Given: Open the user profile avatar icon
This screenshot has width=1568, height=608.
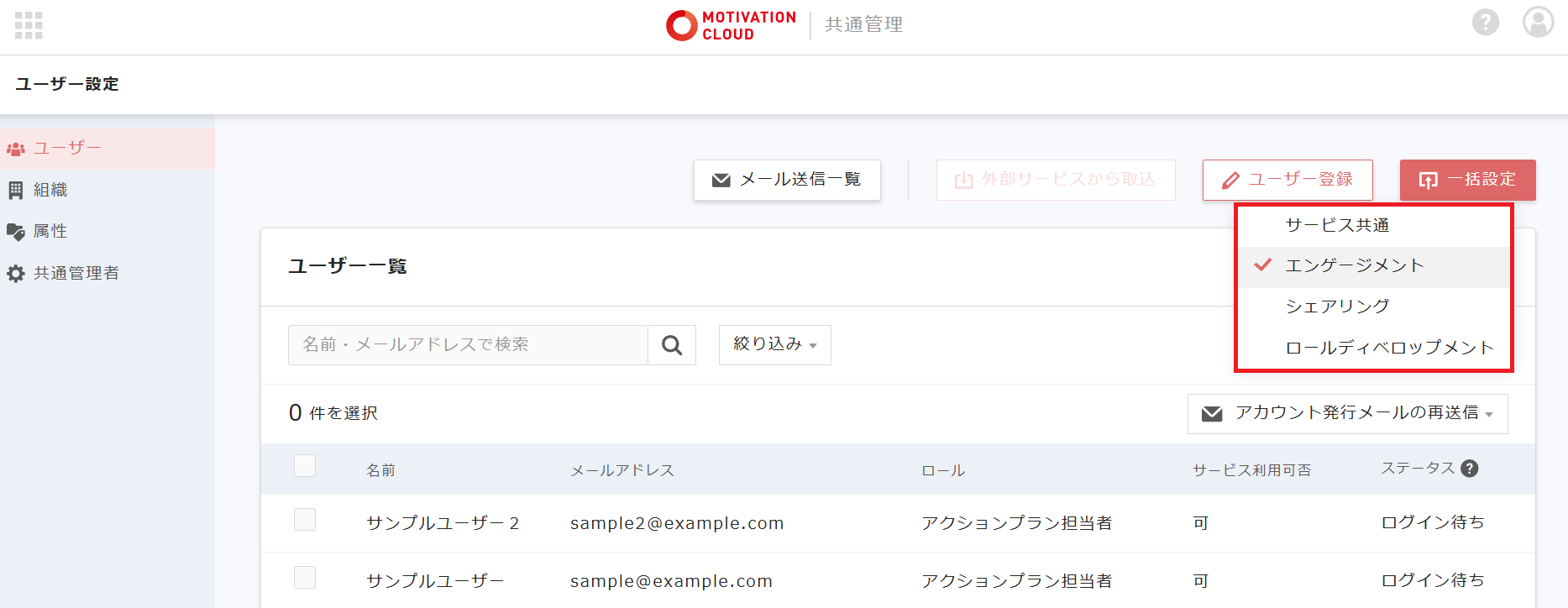Looking at the screenshot, I should point(1539,23).
